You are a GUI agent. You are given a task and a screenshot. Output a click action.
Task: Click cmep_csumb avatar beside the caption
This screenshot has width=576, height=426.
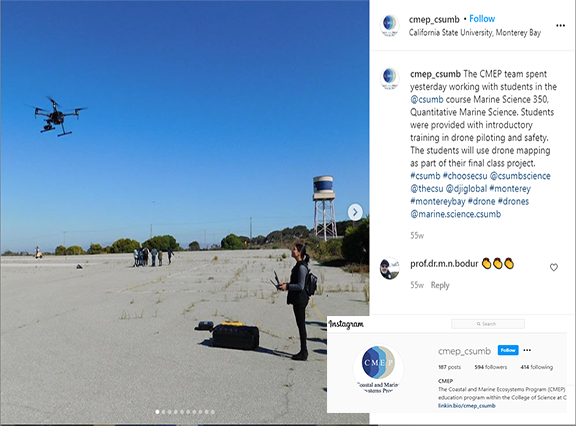pyautogui.click(x=389, y=78)
